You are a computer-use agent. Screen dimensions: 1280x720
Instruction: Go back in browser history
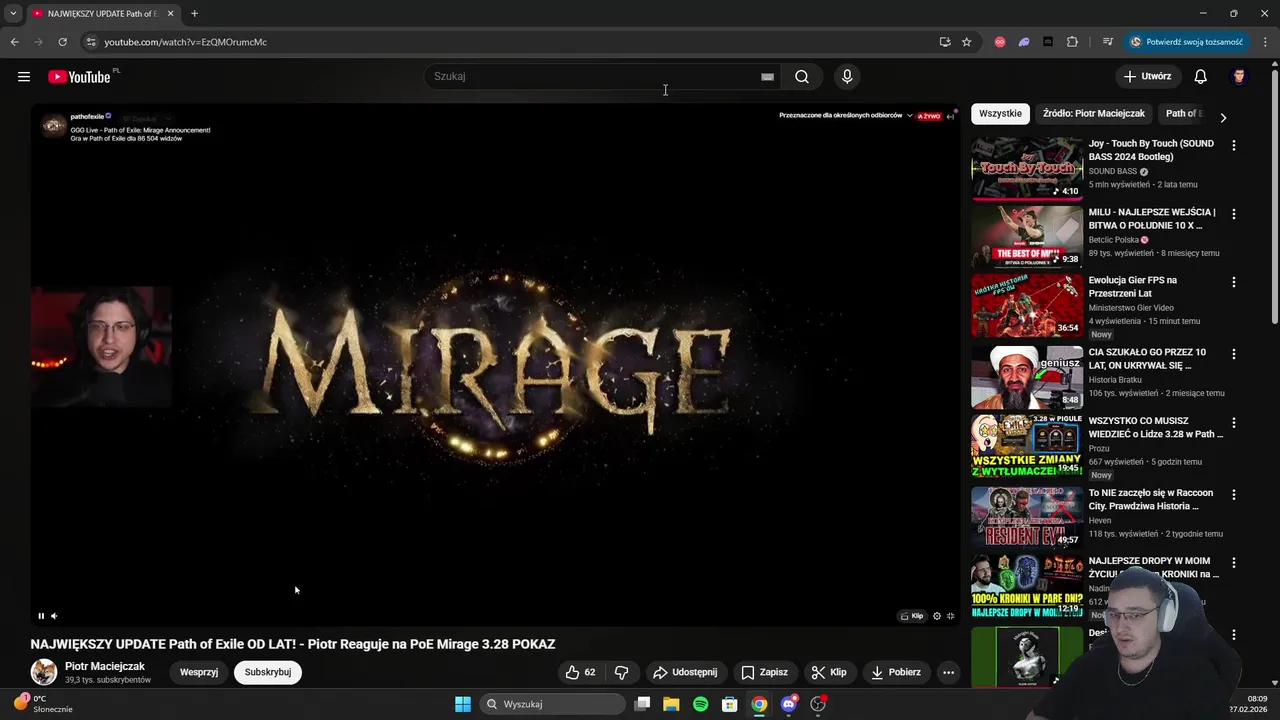coord(14,42)
